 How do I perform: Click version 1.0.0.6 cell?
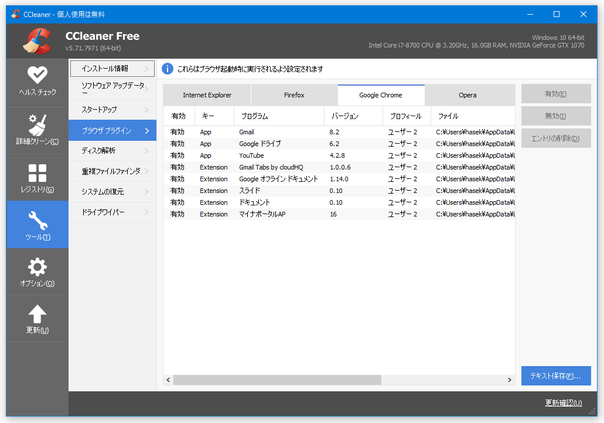pos(340,167)
